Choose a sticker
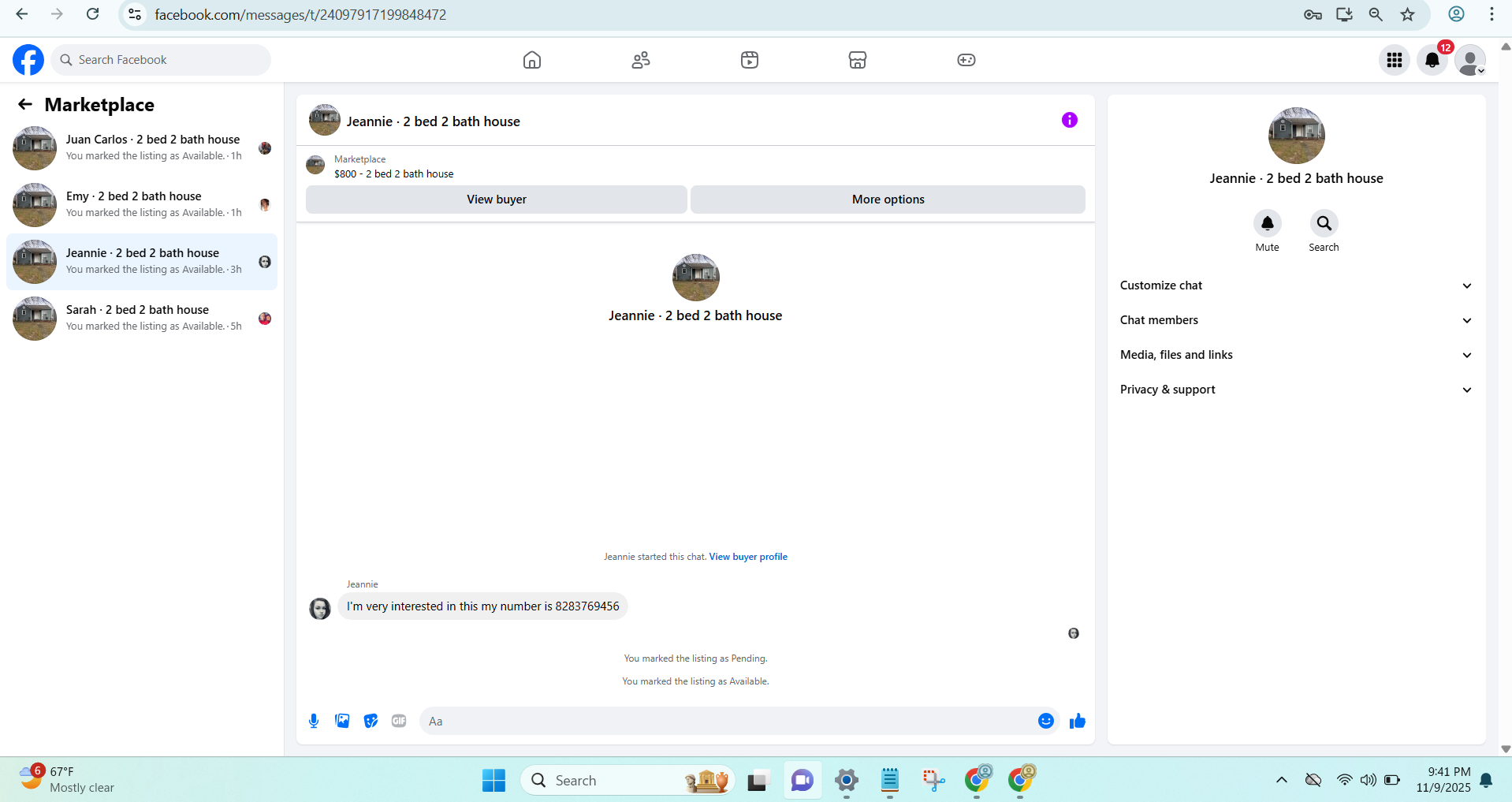1512x802 pixels. coord(371,721)
